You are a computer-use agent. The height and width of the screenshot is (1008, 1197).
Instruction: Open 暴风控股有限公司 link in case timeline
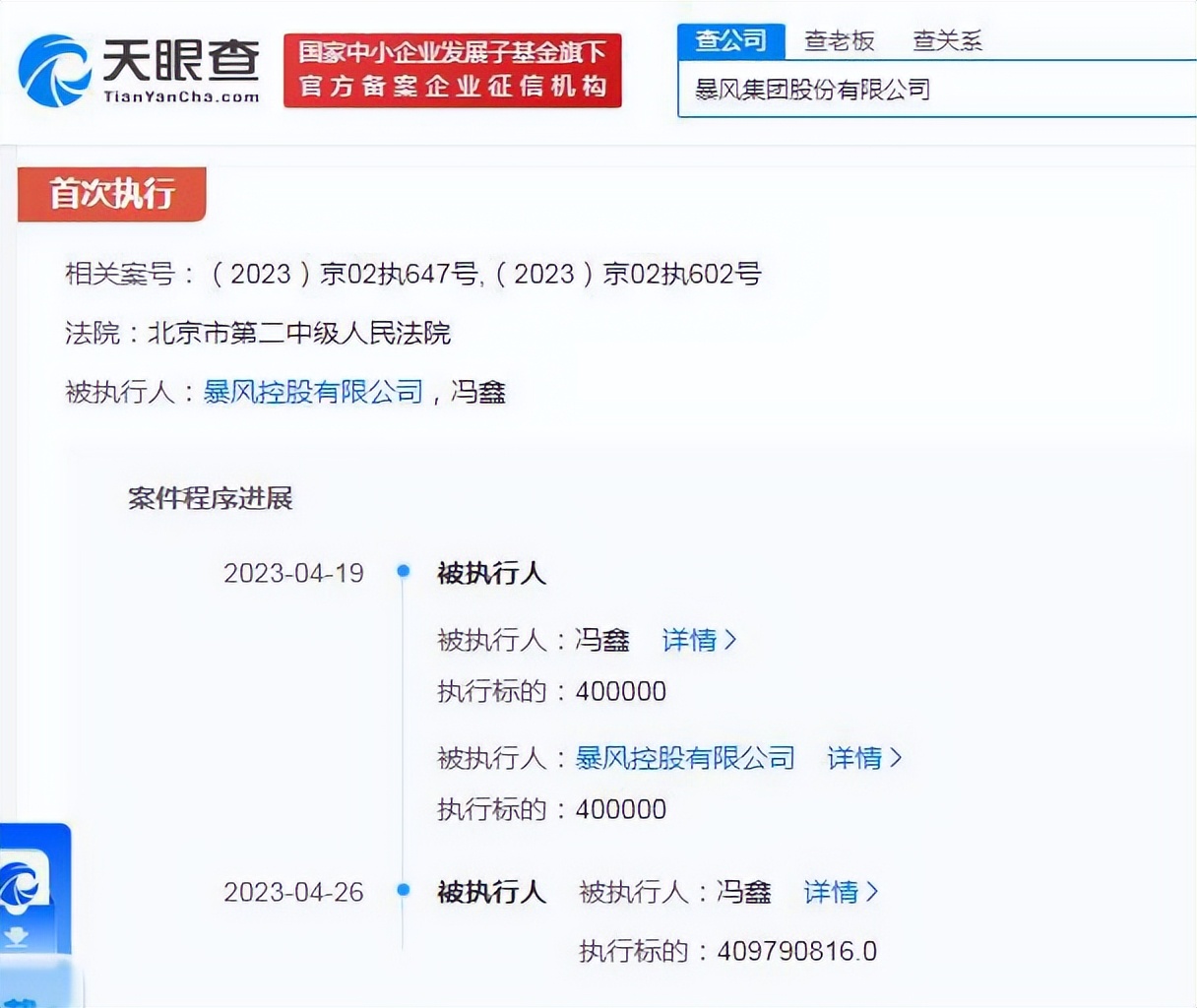pyautogui.click(x=684, y=759)
